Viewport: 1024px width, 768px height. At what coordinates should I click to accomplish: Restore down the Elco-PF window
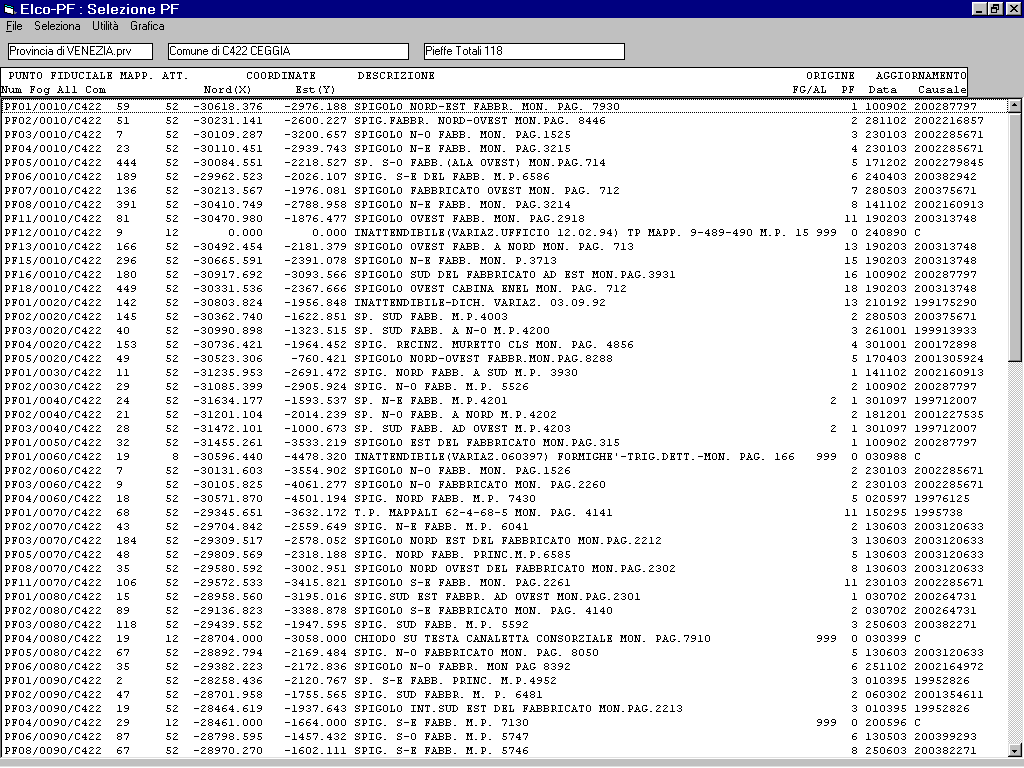click(x=995, y=9)
